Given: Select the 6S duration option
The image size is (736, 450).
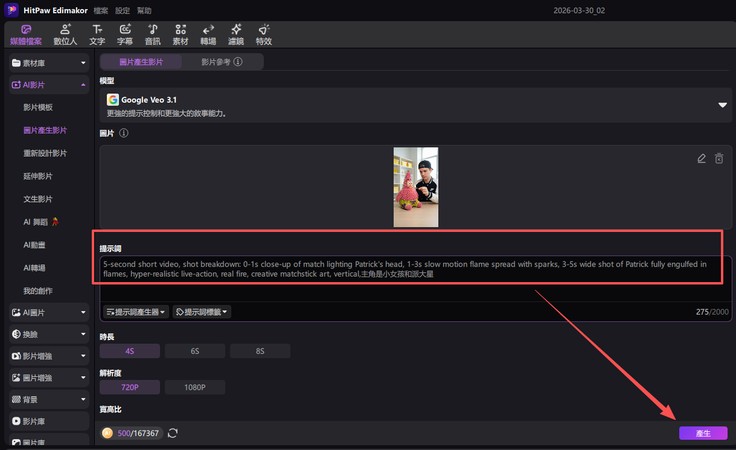Looking at the screenshot, I should 194,351.
